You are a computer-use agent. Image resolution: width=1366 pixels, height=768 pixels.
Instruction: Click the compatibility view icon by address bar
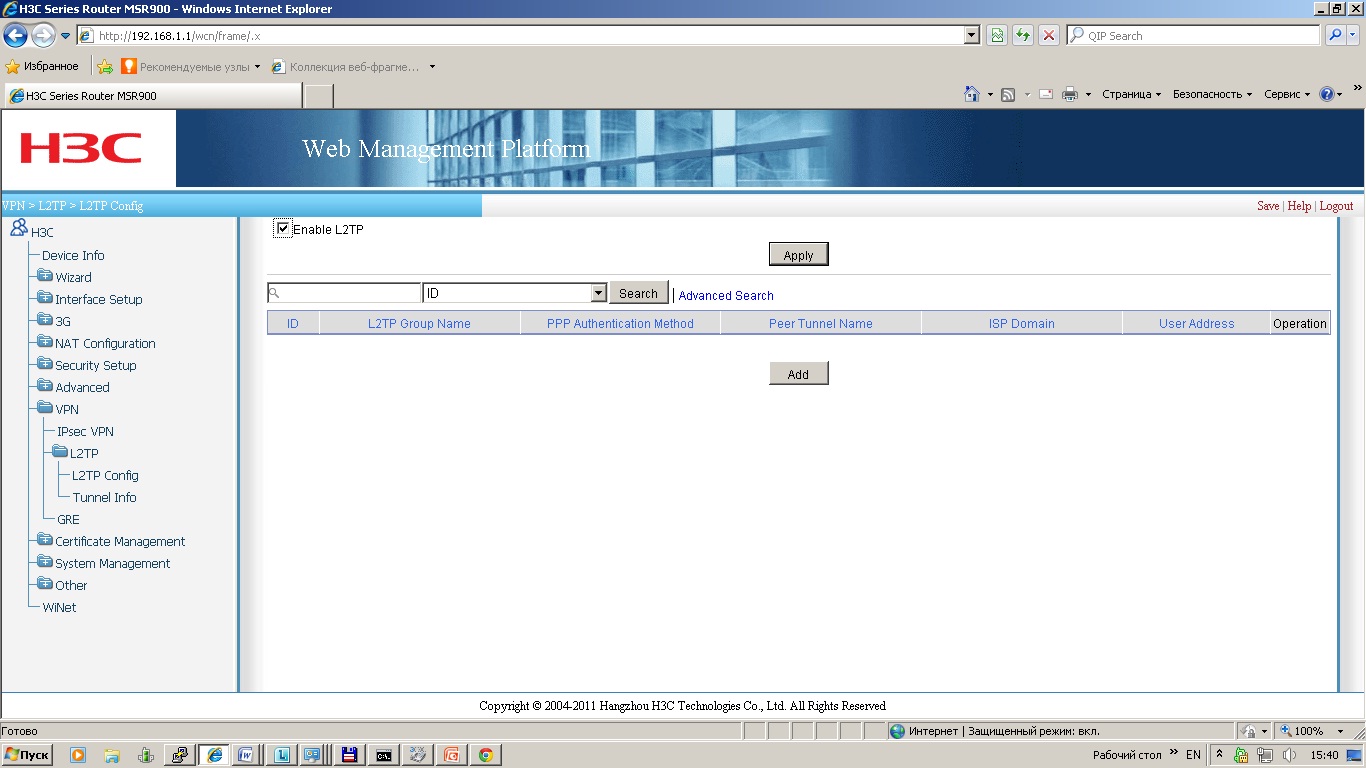[x=997, y=36]
